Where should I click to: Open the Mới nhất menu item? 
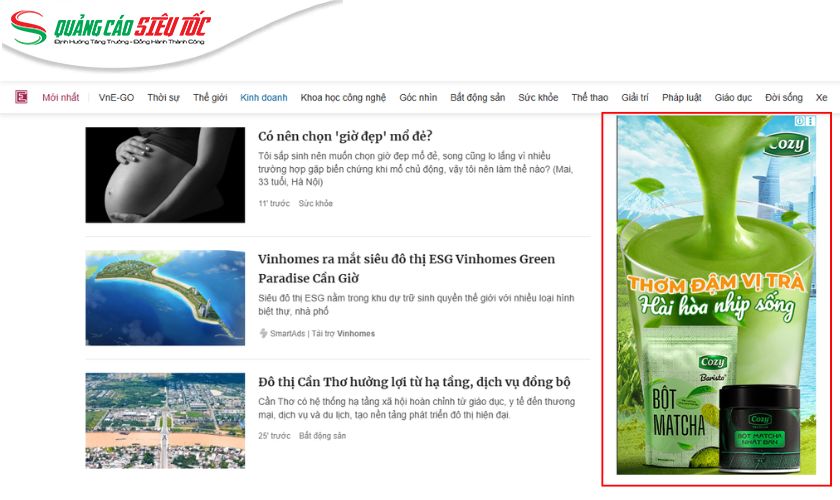(61, 98)
